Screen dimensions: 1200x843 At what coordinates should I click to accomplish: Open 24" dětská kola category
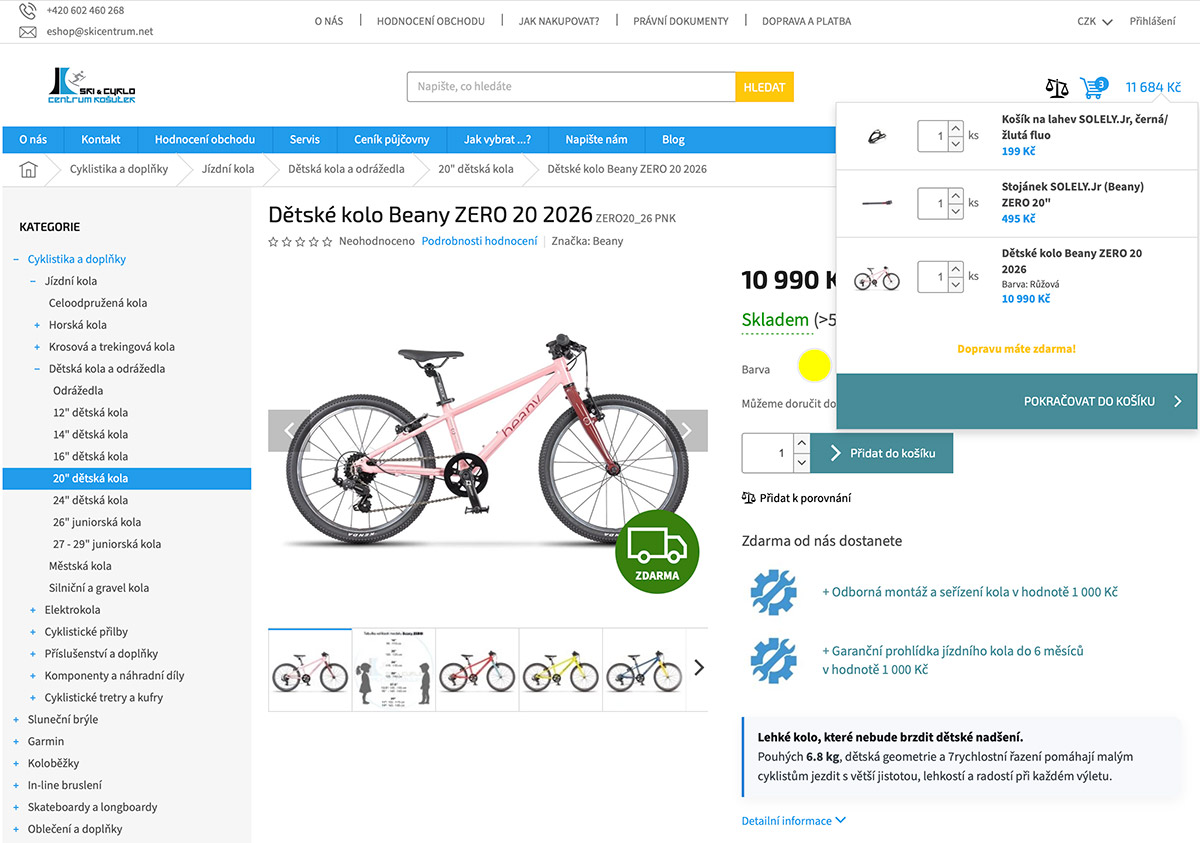pos(91,500)
